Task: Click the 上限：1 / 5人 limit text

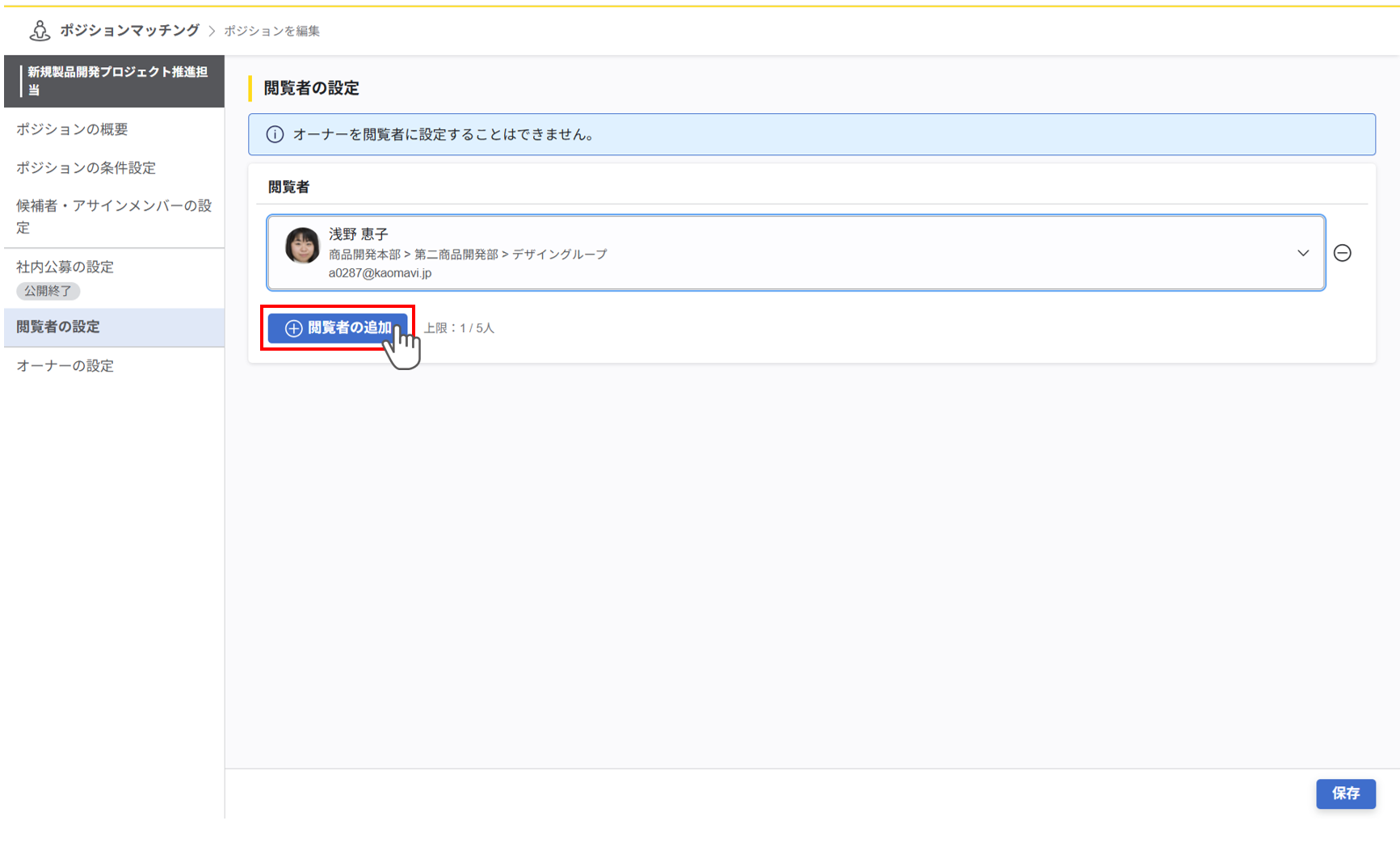Action: (x=459, y=328)
